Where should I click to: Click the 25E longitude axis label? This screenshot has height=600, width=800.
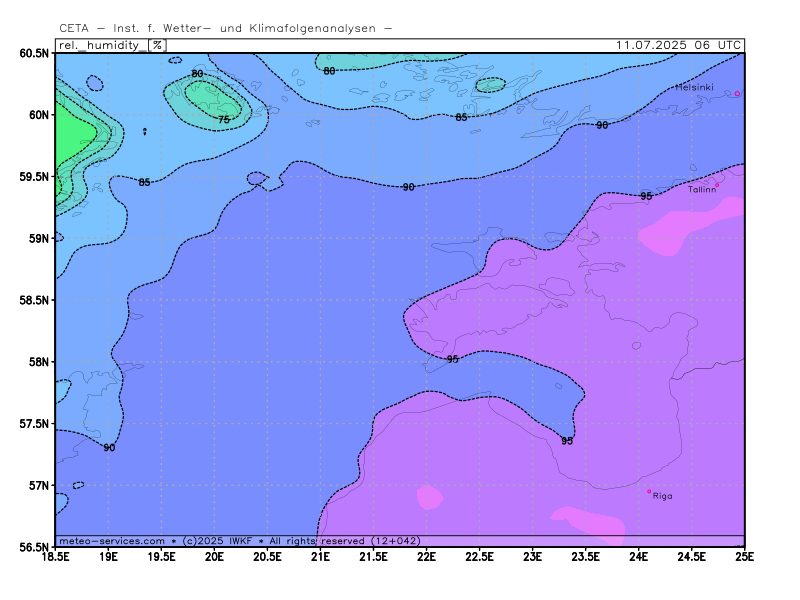click(744, 557)
